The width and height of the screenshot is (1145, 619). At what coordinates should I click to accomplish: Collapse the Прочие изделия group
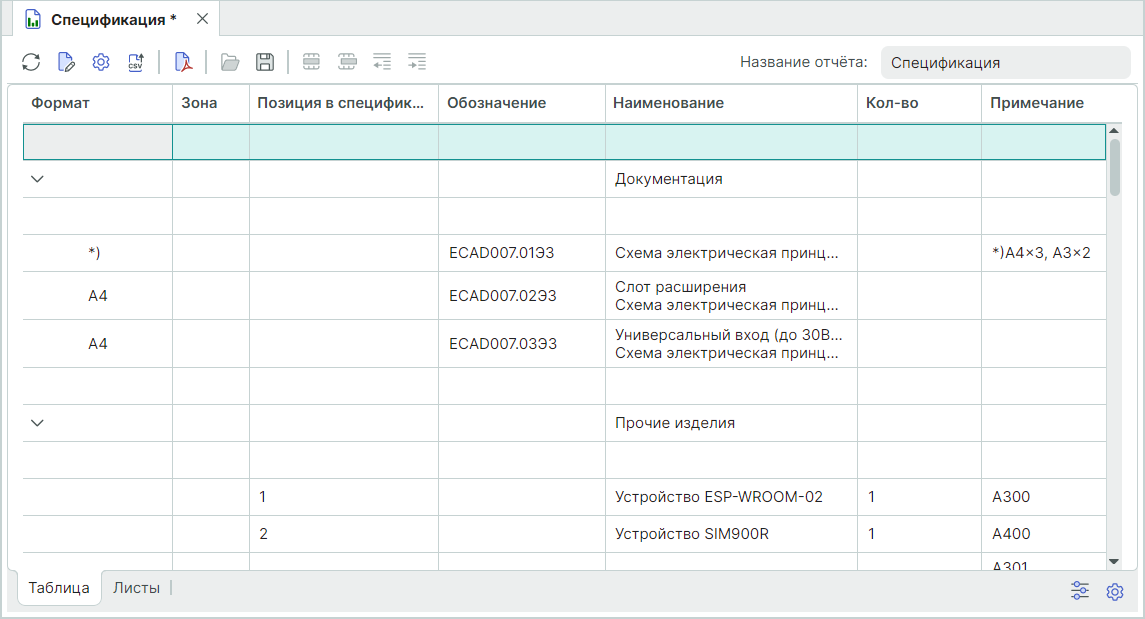pos(38,422)
